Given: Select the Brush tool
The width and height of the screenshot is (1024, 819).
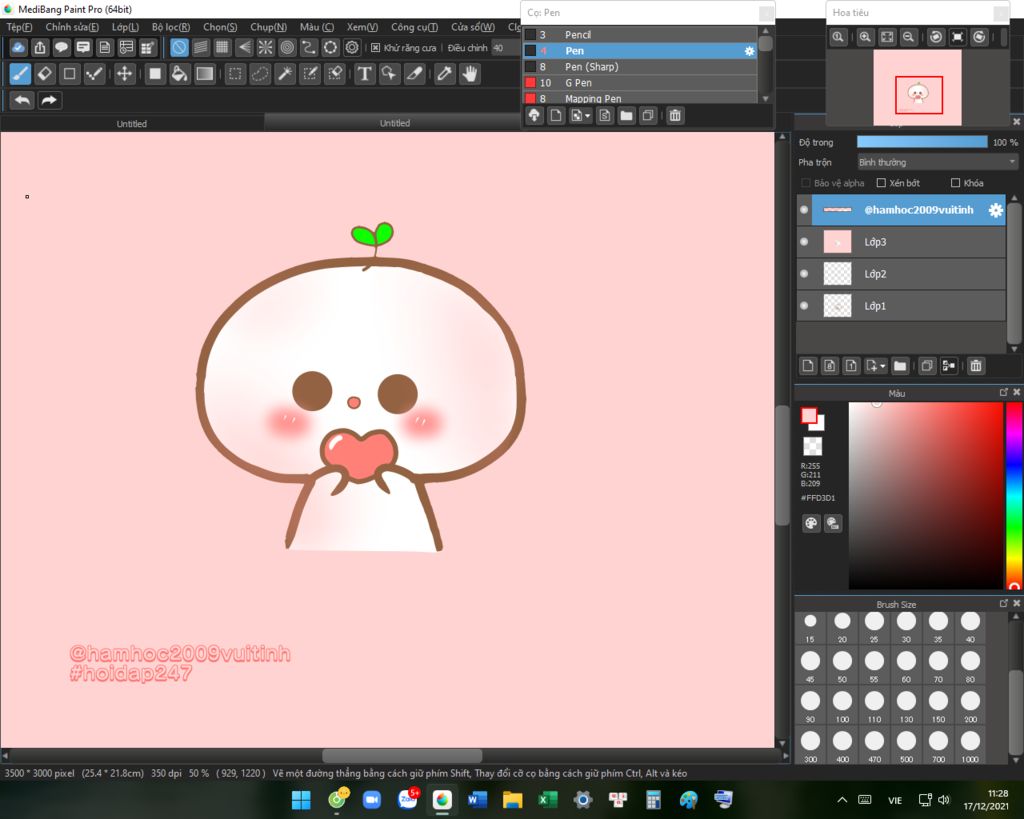Looking at the screenshot, I should (20, 74).
